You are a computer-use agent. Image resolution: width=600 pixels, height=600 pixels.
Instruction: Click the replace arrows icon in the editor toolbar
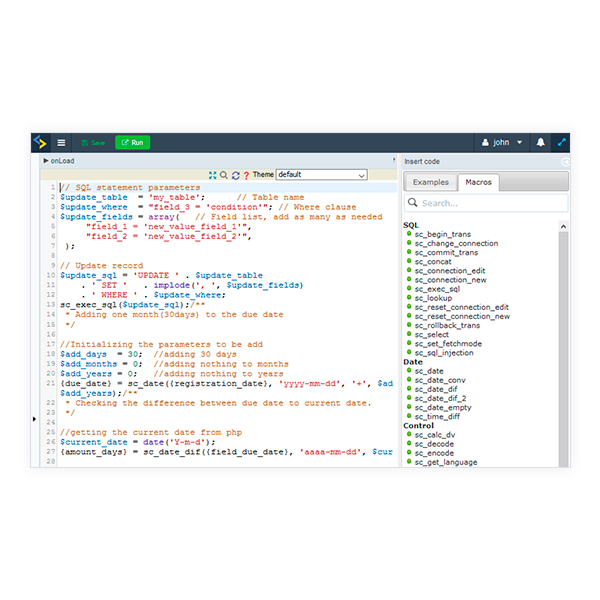(x=235, y=175)
